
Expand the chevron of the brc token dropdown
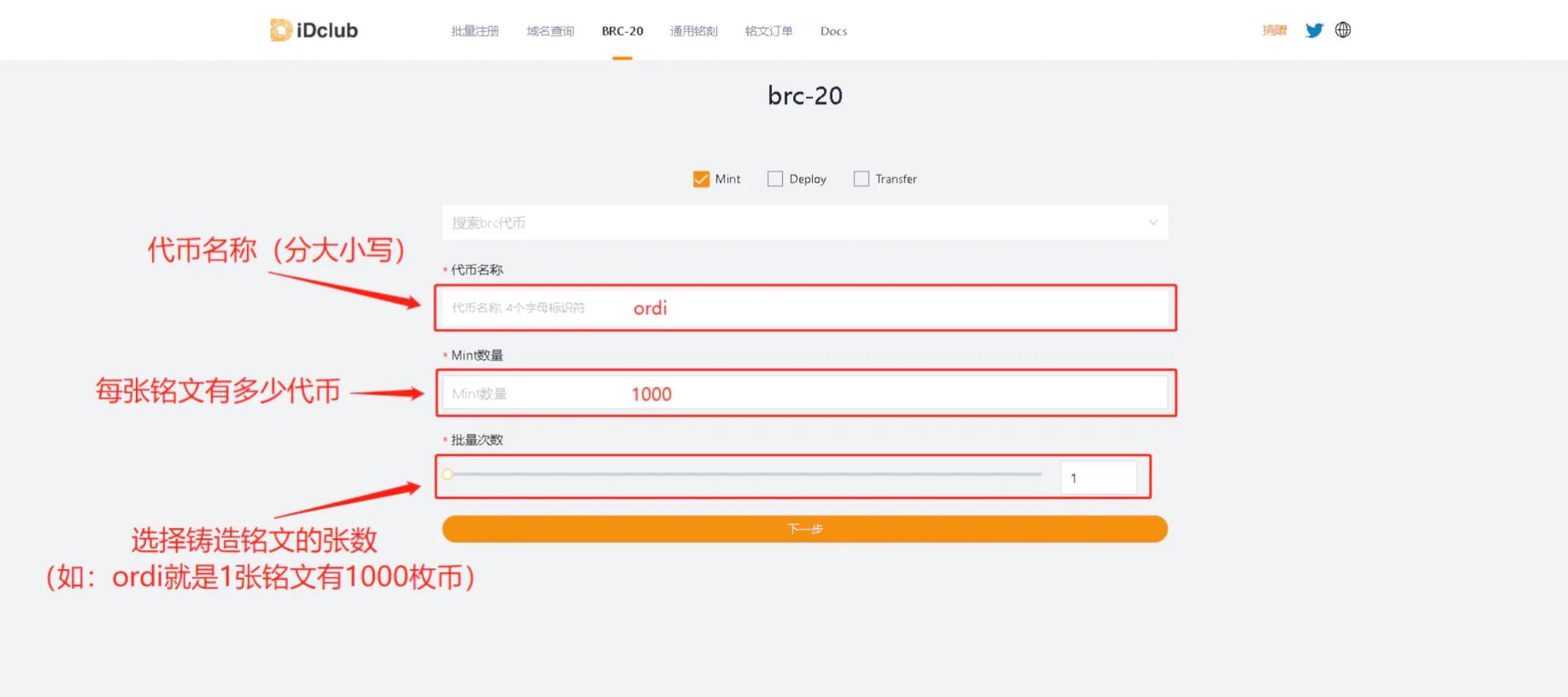click(1153, 223)
